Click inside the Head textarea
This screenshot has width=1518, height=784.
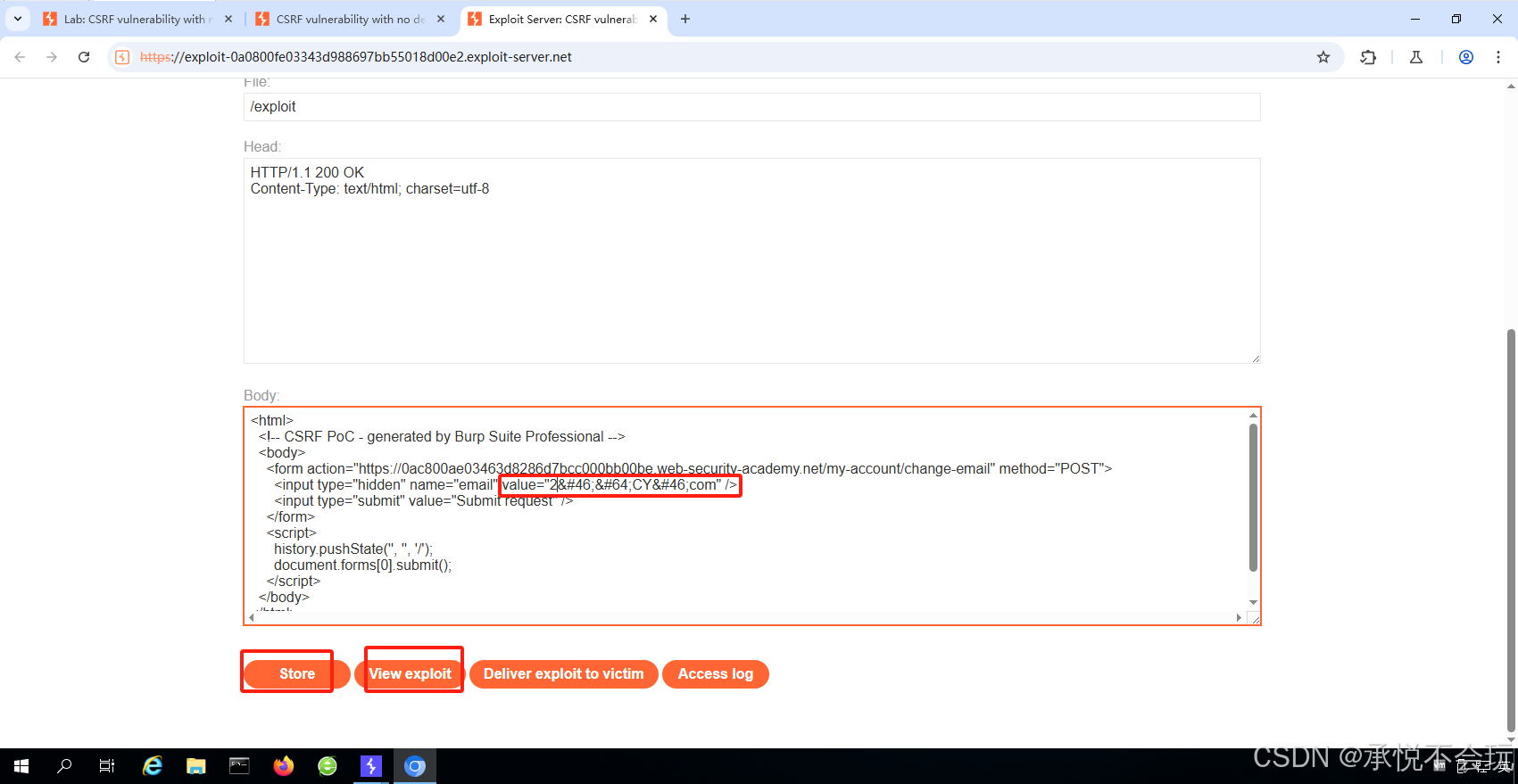tap(751, 260)
